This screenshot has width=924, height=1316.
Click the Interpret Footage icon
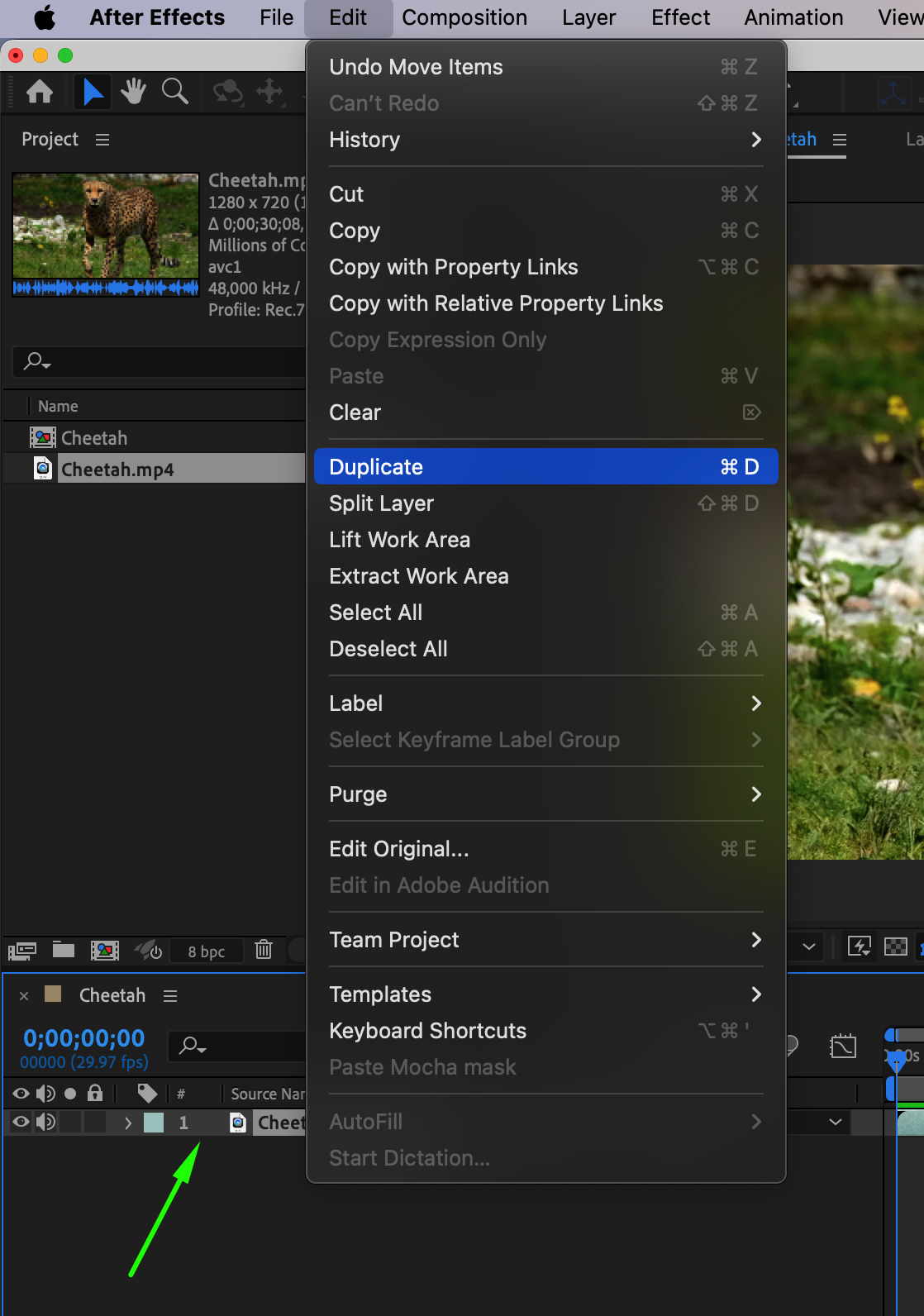click(x=22, y=951)
